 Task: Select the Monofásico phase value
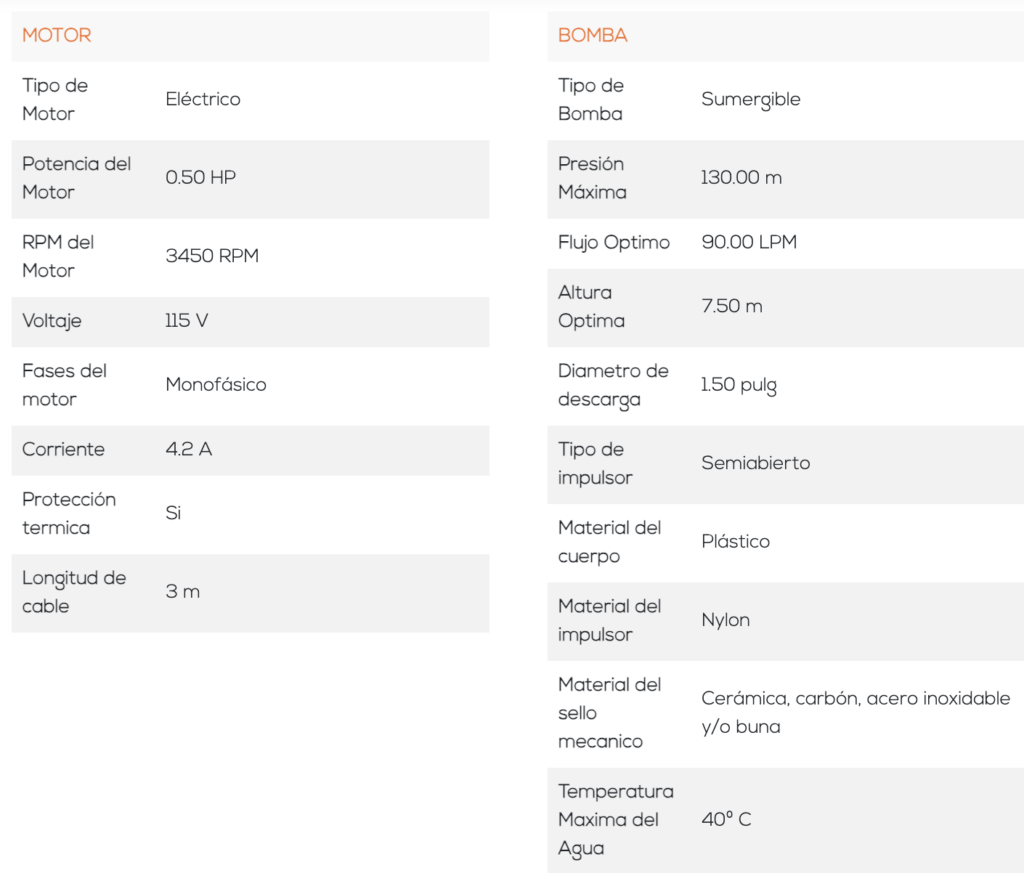click(216, 385)
